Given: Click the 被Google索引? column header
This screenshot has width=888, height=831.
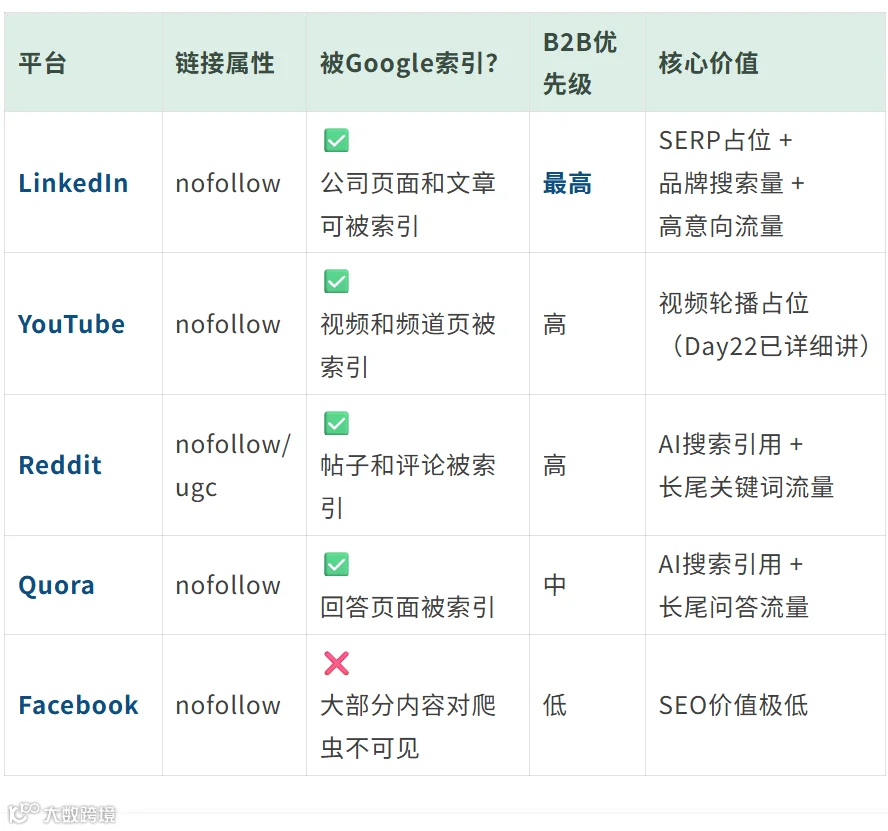Looking at the screenshot, I should point(409,63).
